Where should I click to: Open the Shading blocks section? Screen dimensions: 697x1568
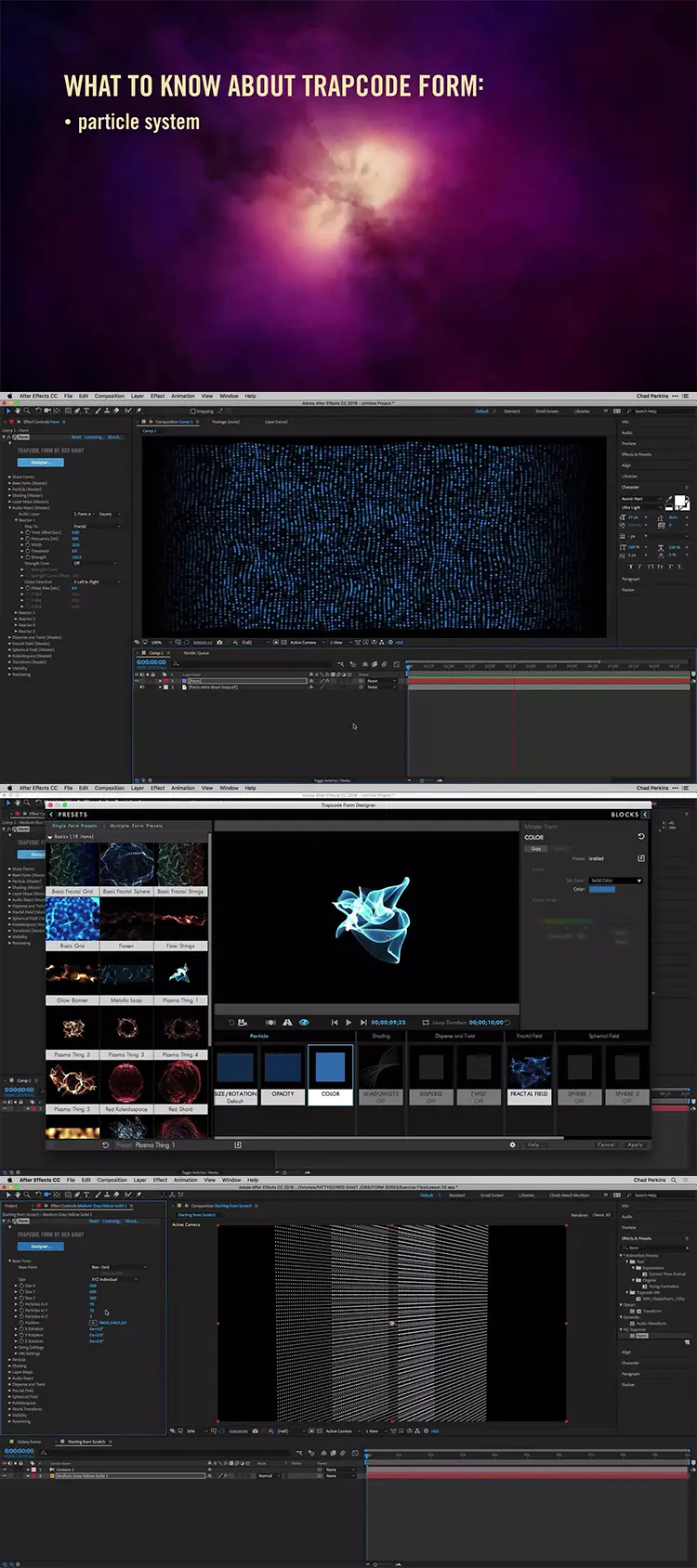click(381, 1036)
